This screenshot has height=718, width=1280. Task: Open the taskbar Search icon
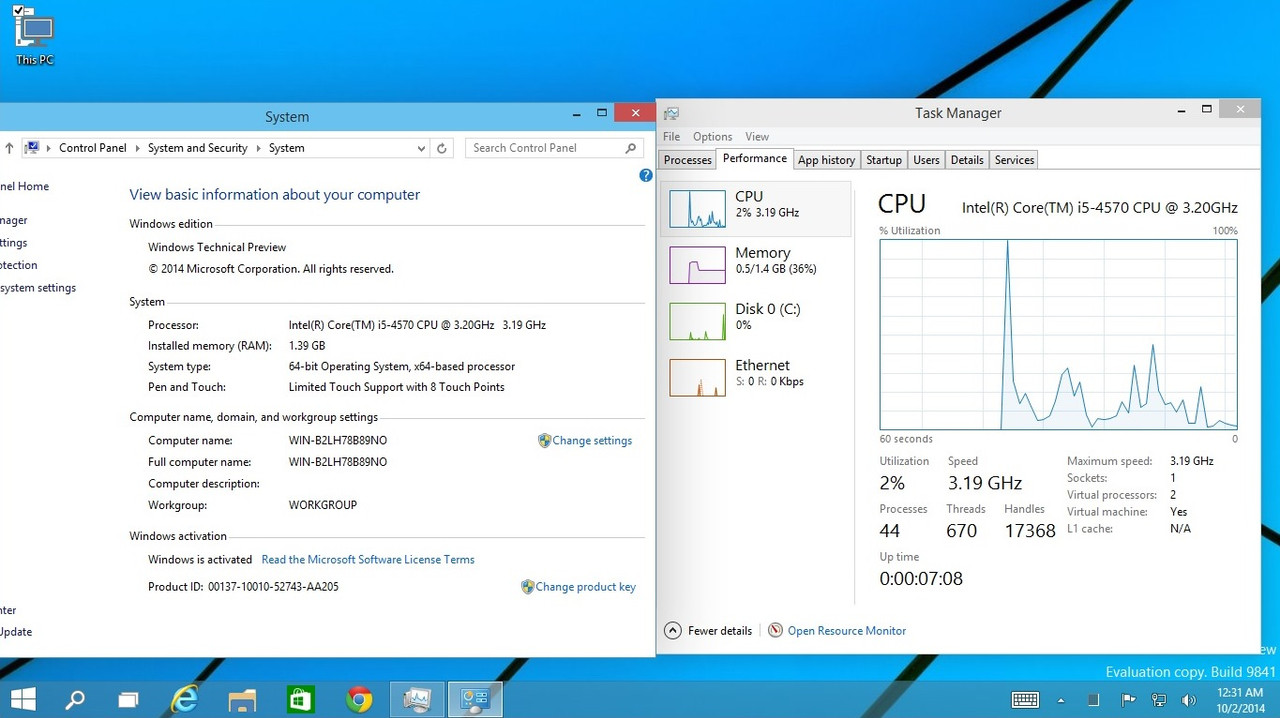pyautogui.click(x=75, y=699)
